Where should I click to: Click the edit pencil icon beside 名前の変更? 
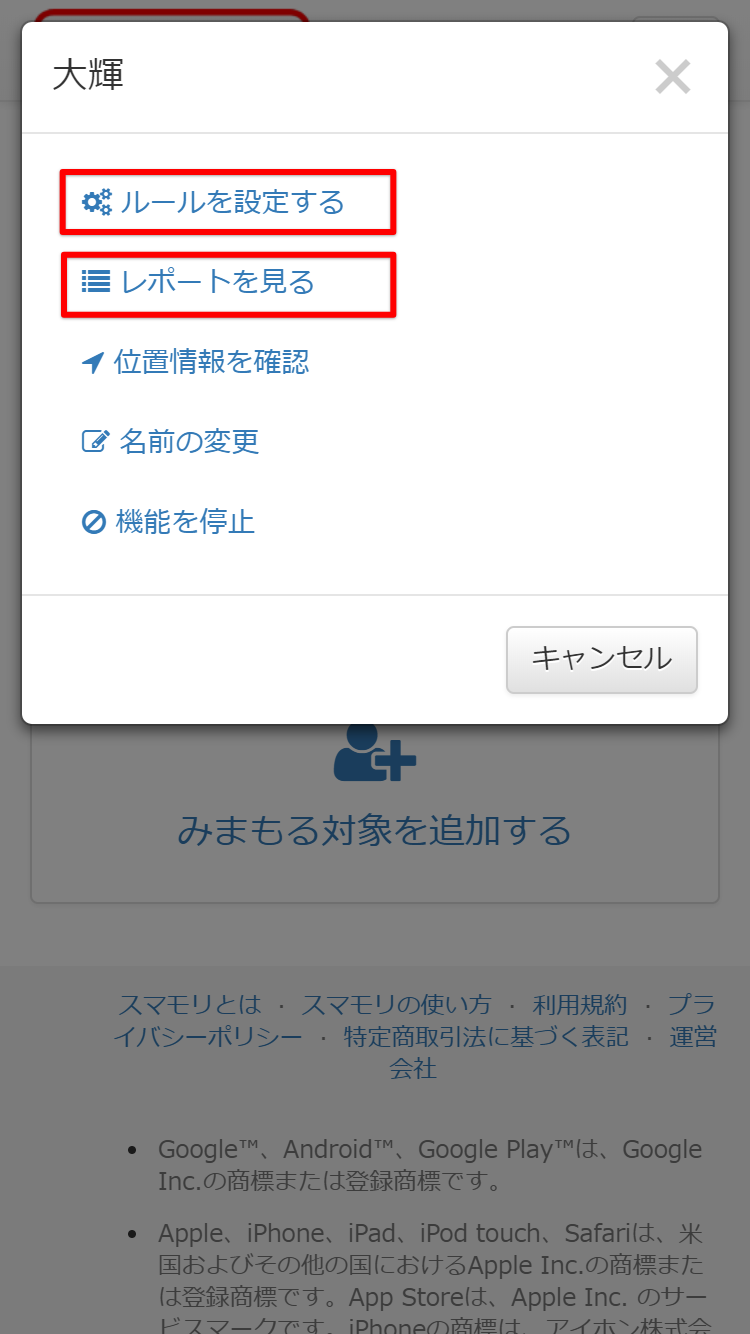[x=95, y=441]
